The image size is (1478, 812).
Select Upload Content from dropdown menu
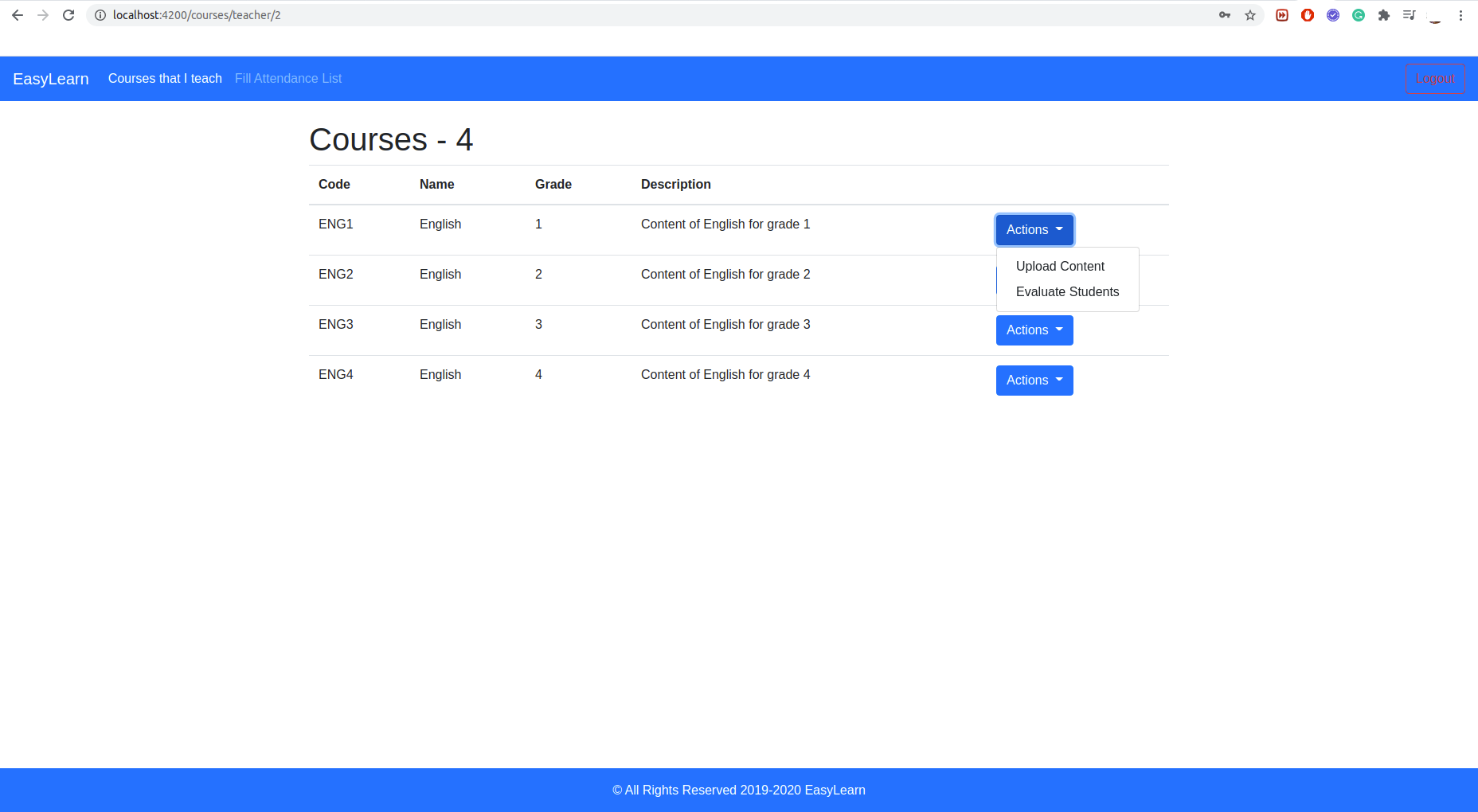pyautogui.click(x=1067, y=267)
